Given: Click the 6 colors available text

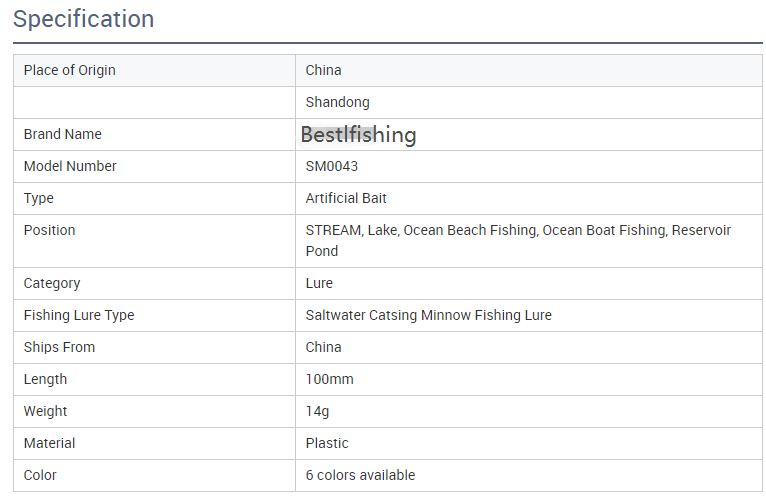Looking at the screenshot, I should 360,475.
